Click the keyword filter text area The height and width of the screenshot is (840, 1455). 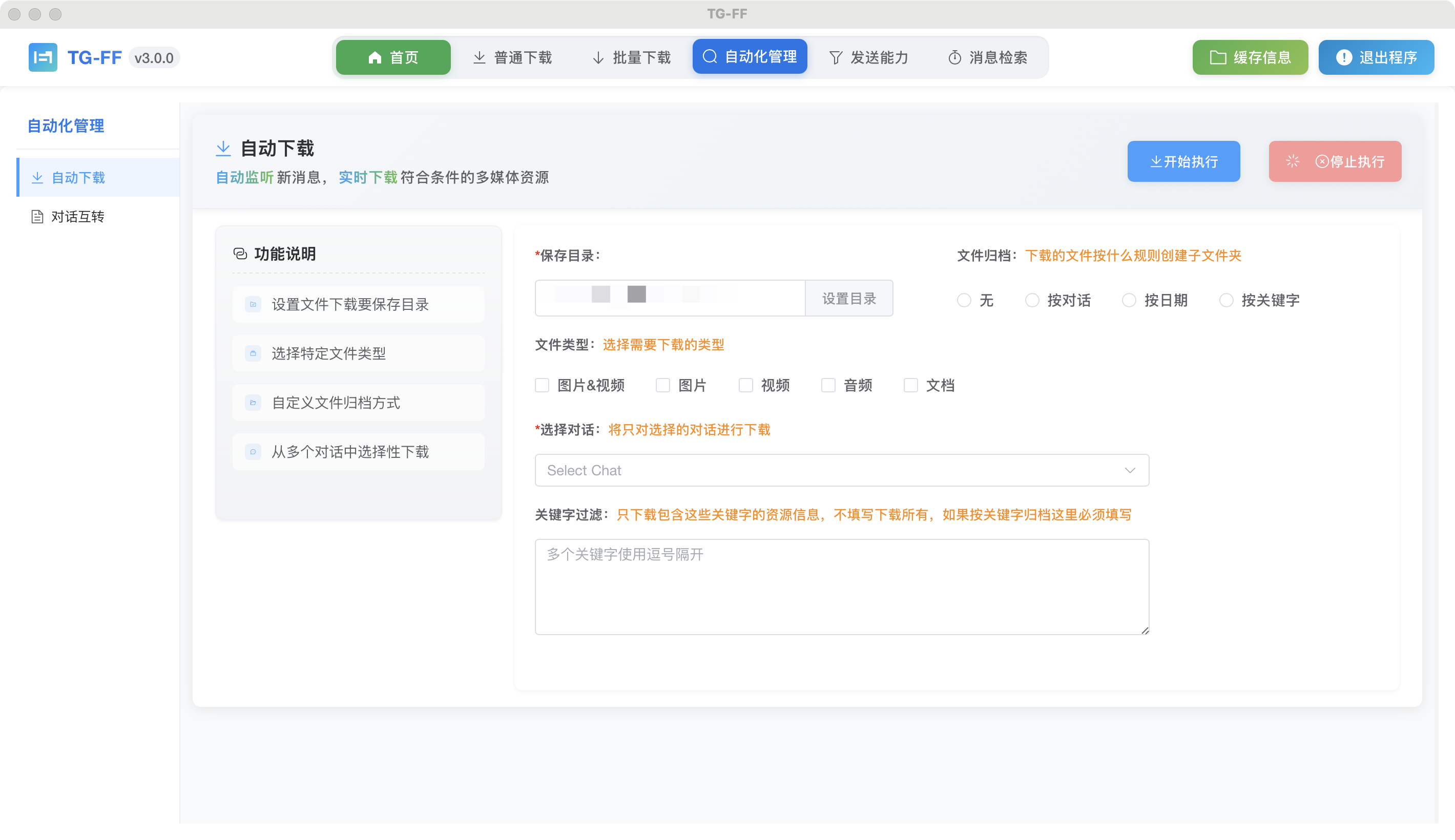(841, 585)
